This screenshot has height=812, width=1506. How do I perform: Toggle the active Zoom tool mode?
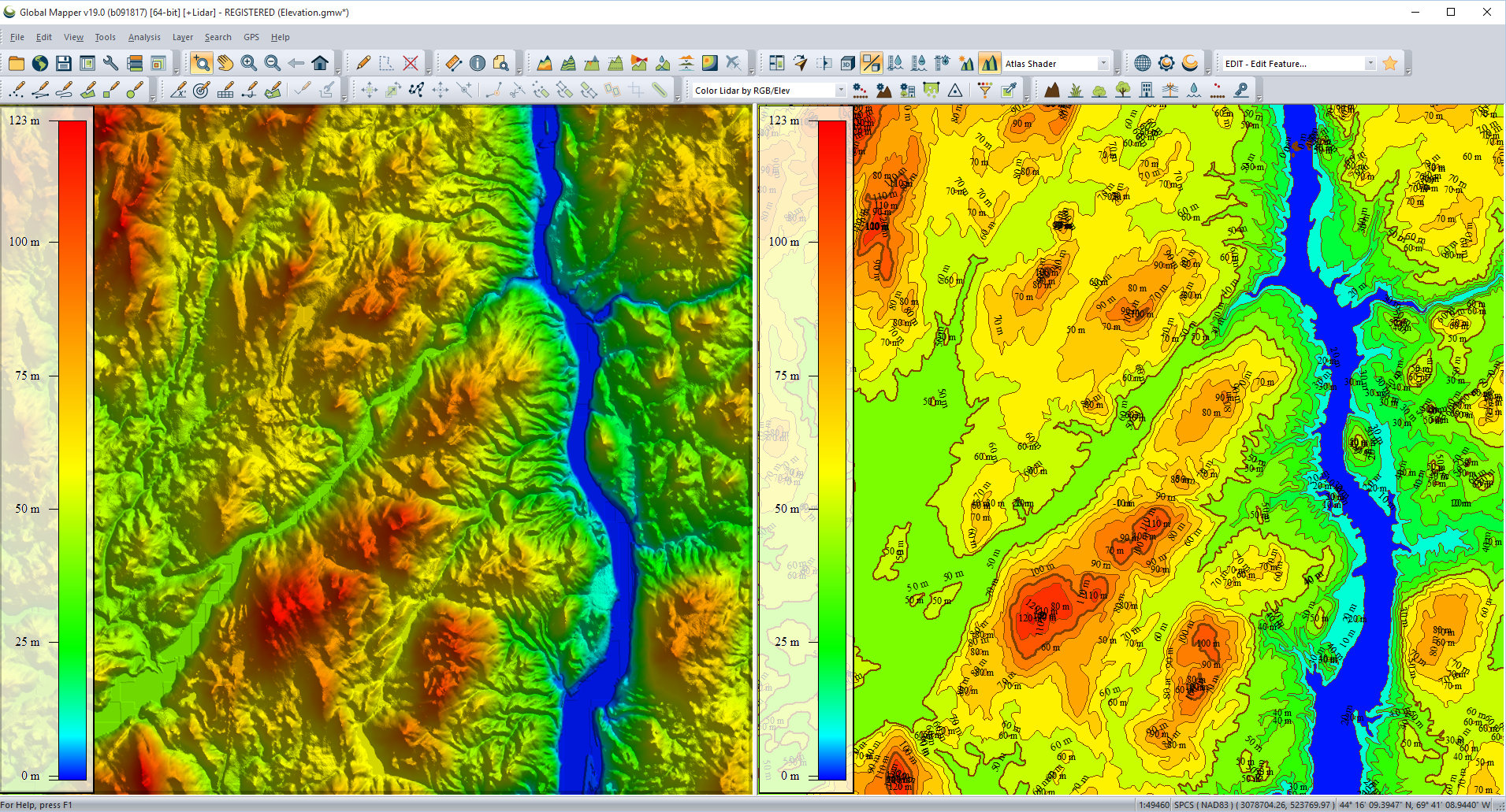point(202,64)
